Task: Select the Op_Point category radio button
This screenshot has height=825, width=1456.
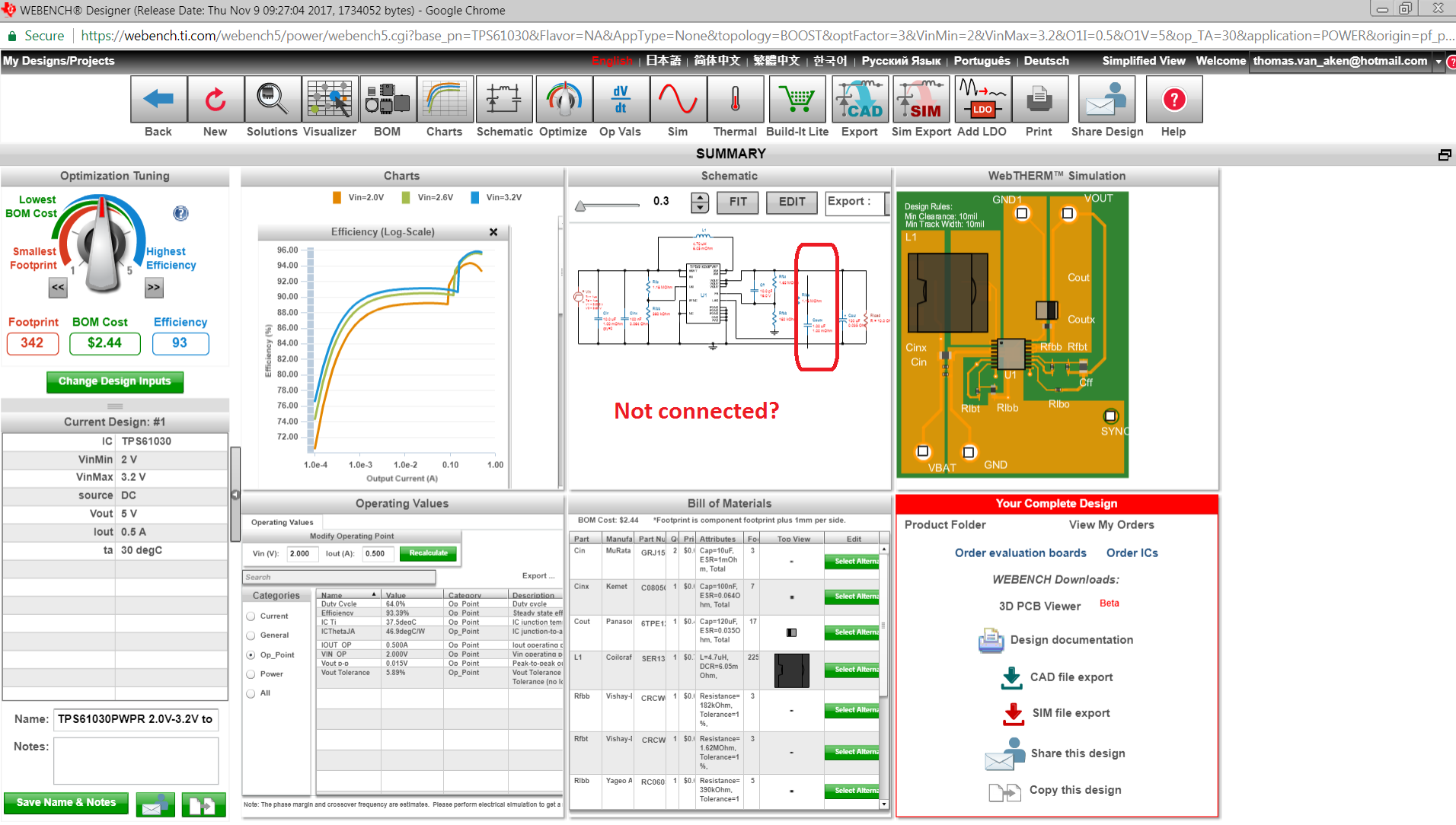Action: pos(251,655)
